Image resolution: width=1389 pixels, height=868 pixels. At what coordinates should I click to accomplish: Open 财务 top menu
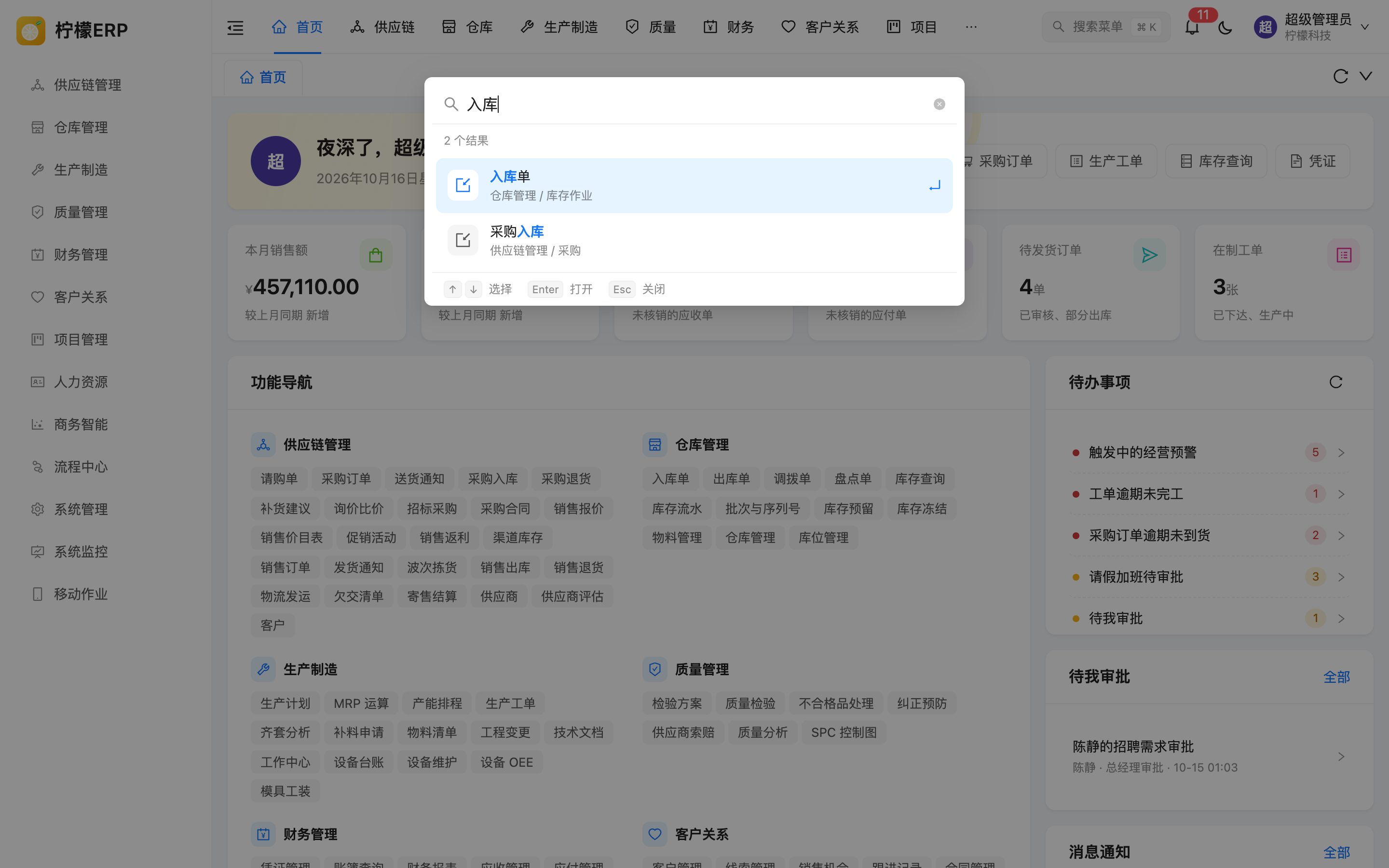[x=728, y=27]
